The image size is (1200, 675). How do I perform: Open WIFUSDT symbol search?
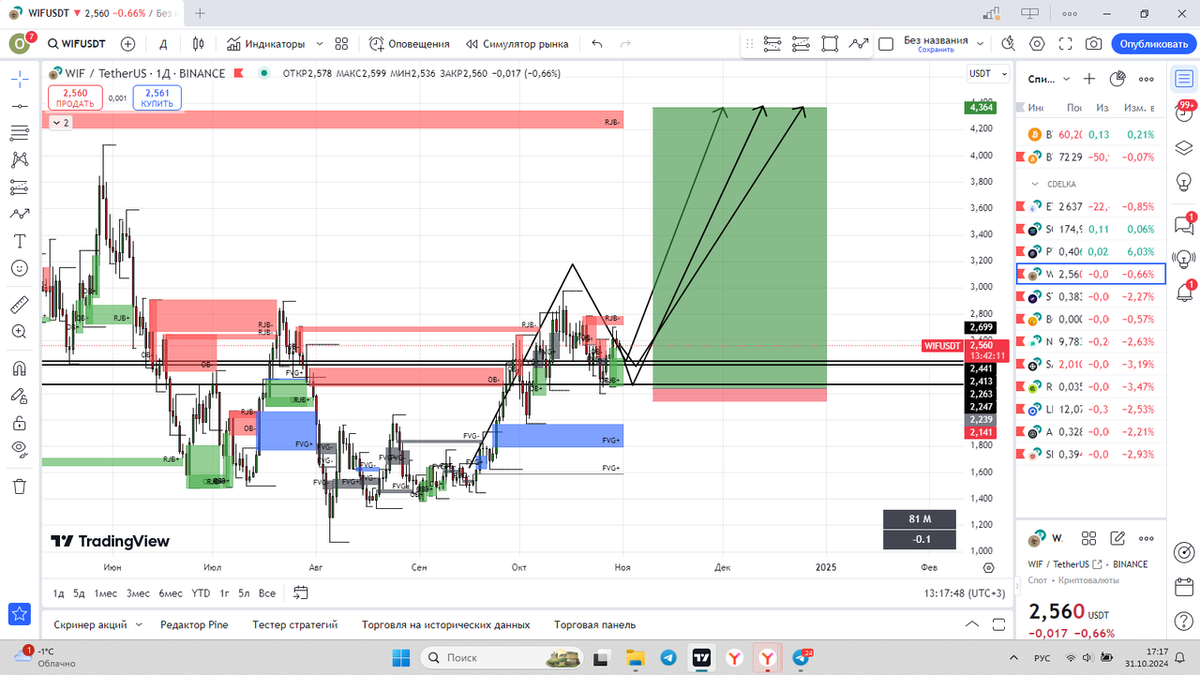click(75, 44)
